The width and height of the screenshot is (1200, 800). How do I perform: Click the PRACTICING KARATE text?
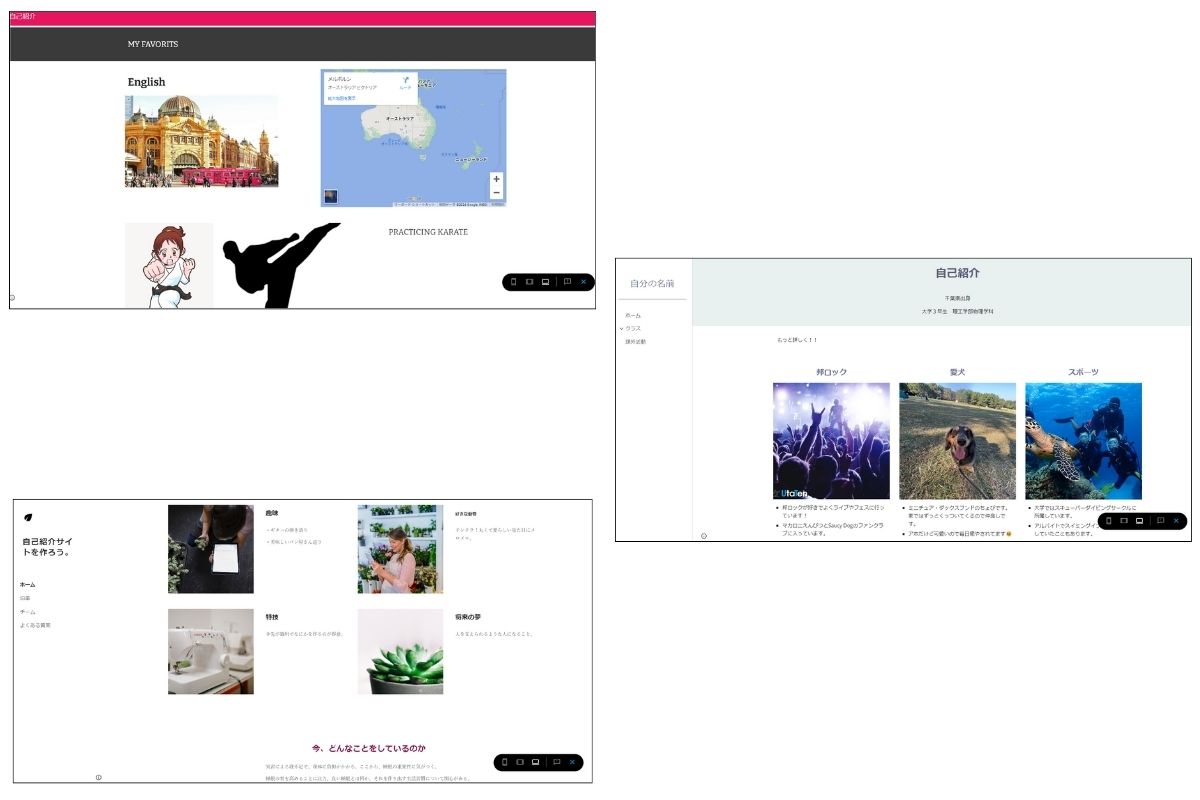428,232
